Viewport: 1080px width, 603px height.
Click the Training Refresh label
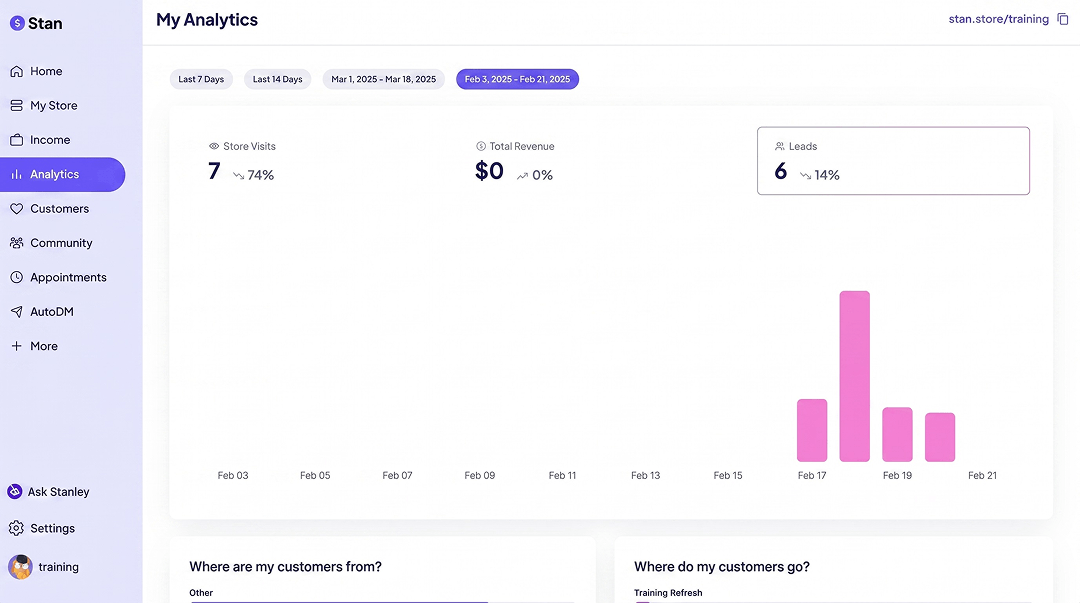click(668, 593)
